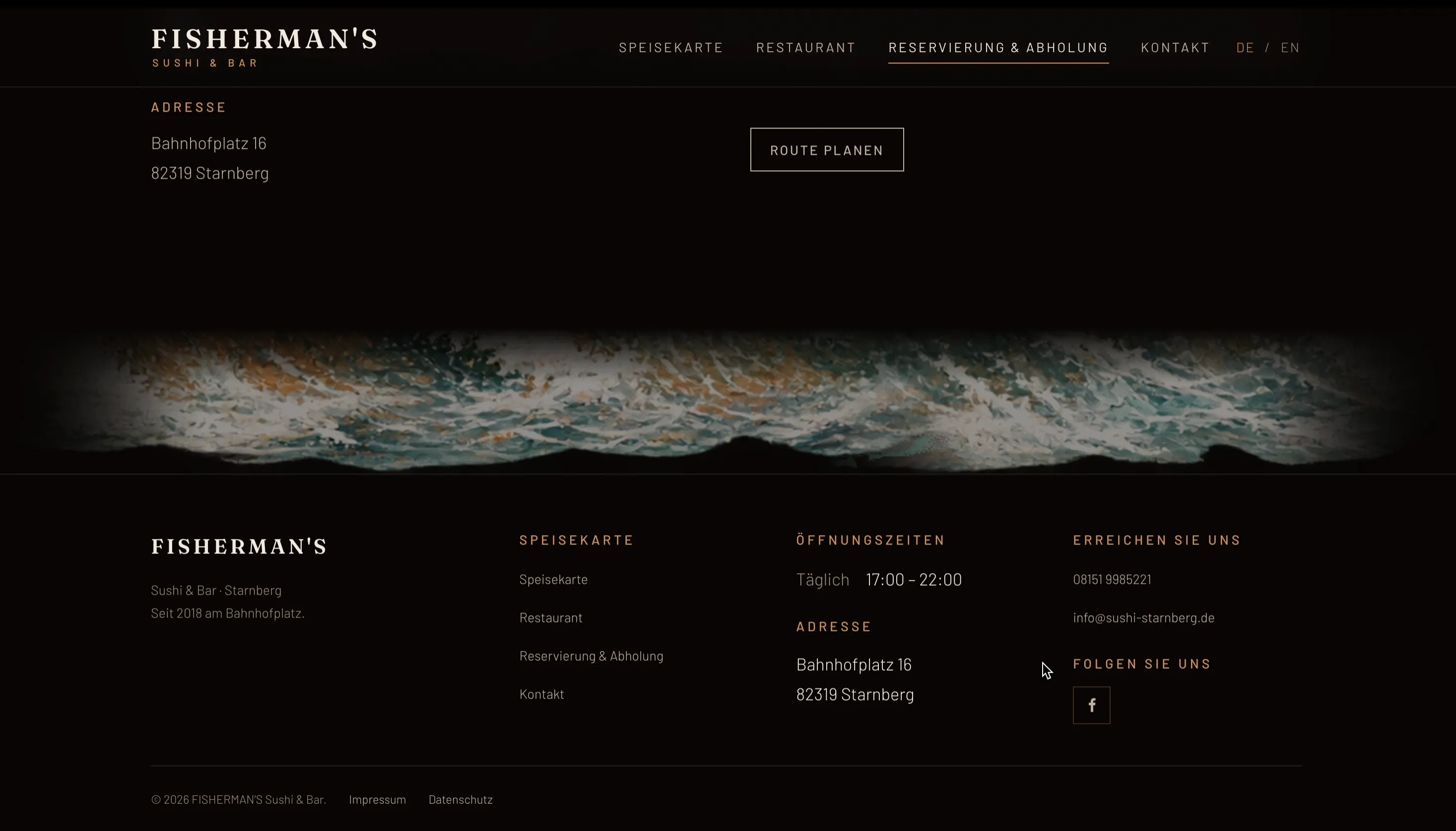Click the 'Sushi & Bar · Starnberg' tagline

(216, 590)
